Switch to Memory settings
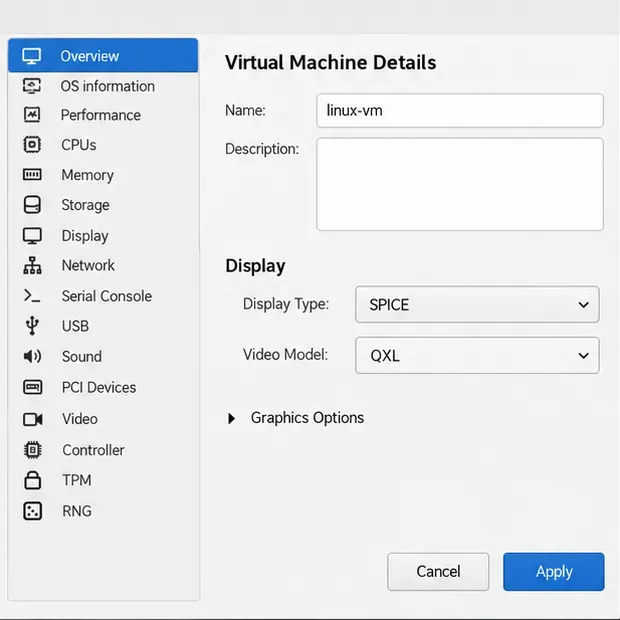The width and height of the screenshot is (620, 620). click(87, 175)
